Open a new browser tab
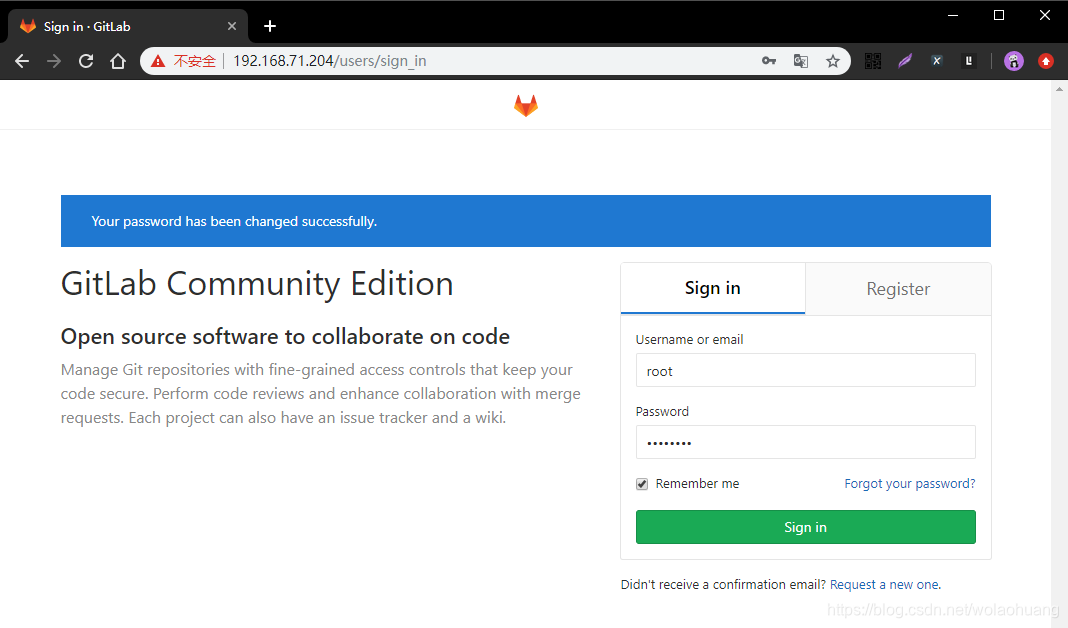This screenshot has height=628, width=1068. 270,26
